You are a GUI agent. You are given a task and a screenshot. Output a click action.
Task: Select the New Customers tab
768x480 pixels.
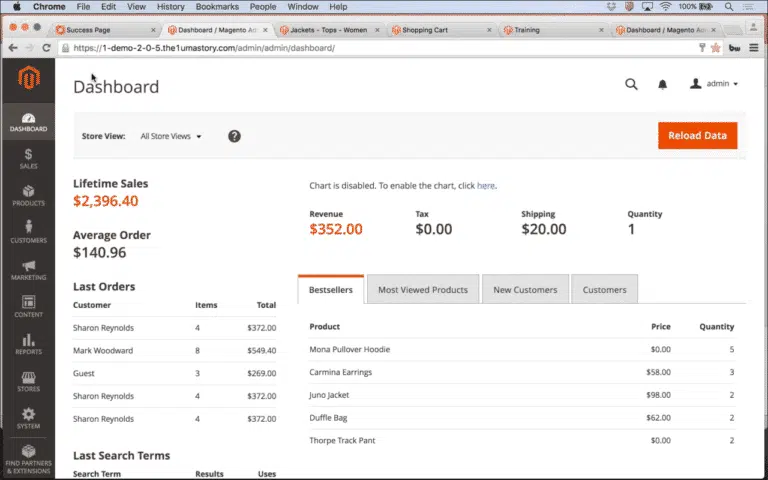tap(525, 290)
